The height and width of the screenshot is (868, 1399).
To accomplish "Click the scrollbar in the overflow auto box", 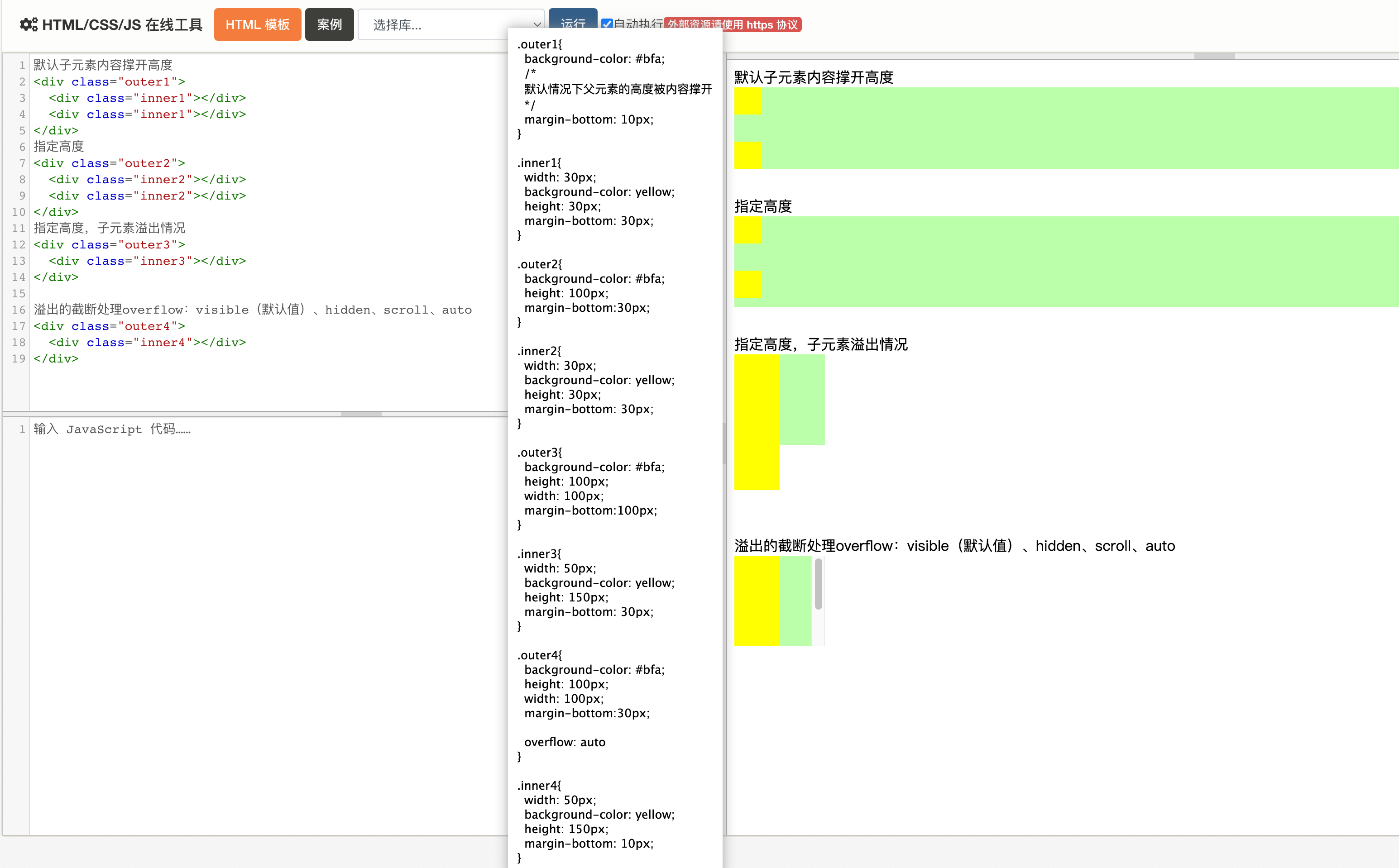I will tap(819, 584).
